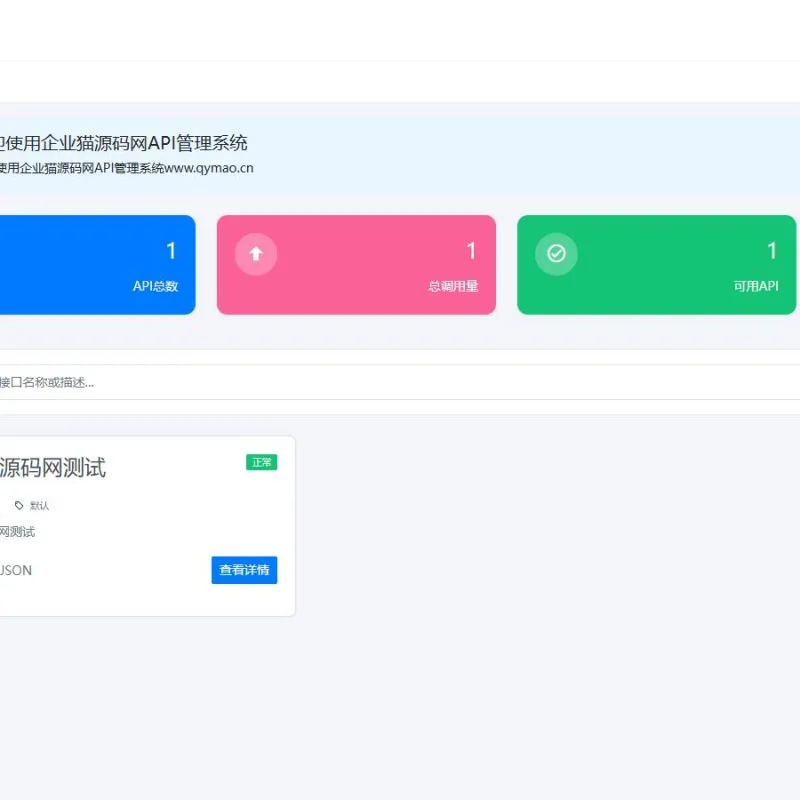
Task: Click the upward arrow icon in pink card
Action: [x=256, y=254]
